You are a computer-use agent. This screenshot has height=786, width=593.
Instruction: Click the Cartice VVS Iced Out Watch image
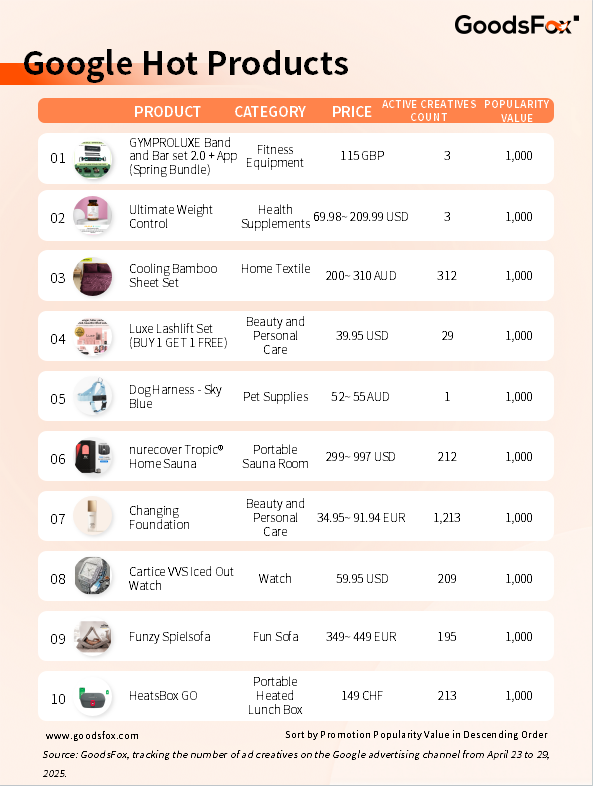click(x=93, y=576)
